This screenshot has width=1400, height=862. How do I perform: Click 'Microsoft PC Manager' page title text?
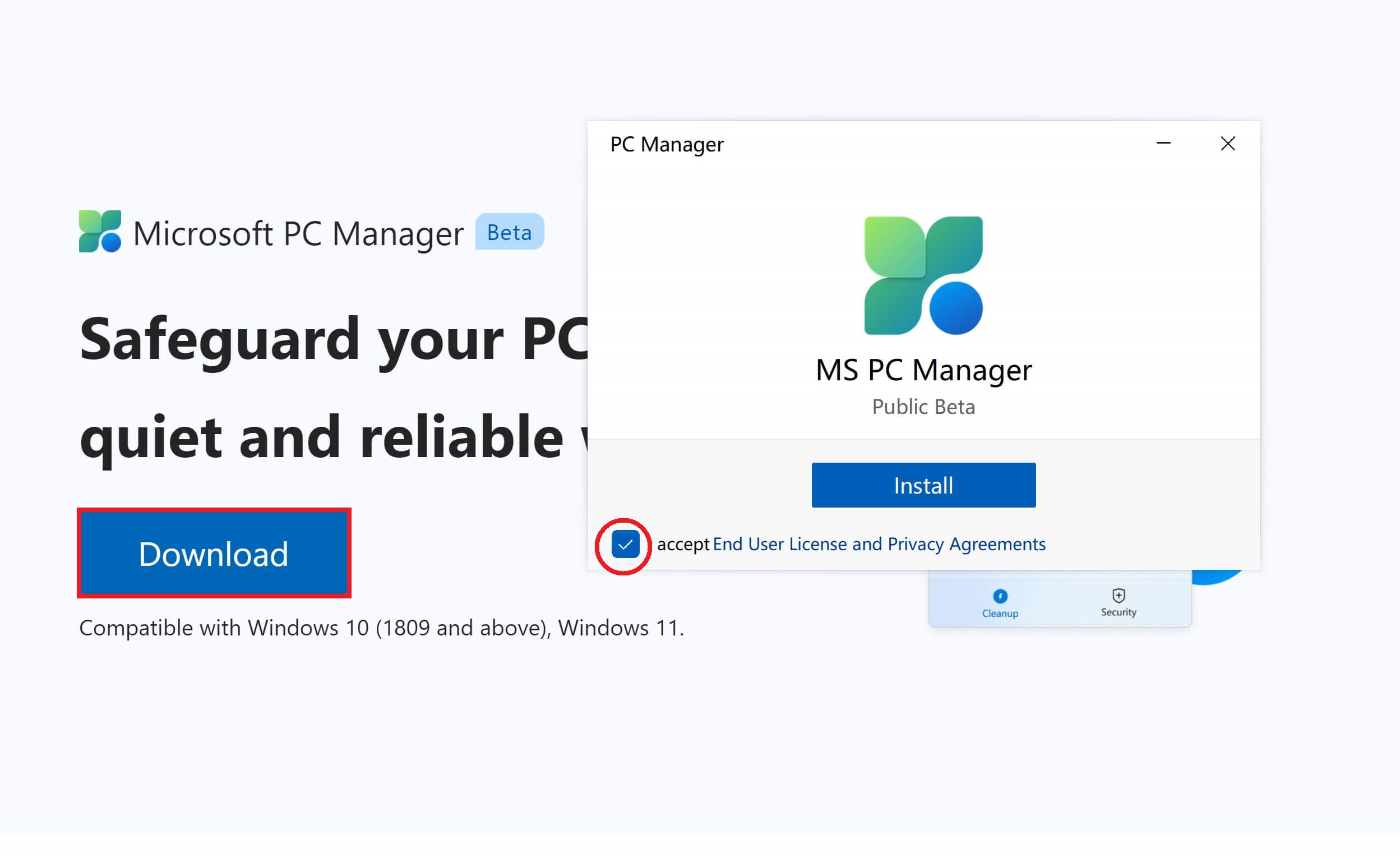tap(299, 234)
